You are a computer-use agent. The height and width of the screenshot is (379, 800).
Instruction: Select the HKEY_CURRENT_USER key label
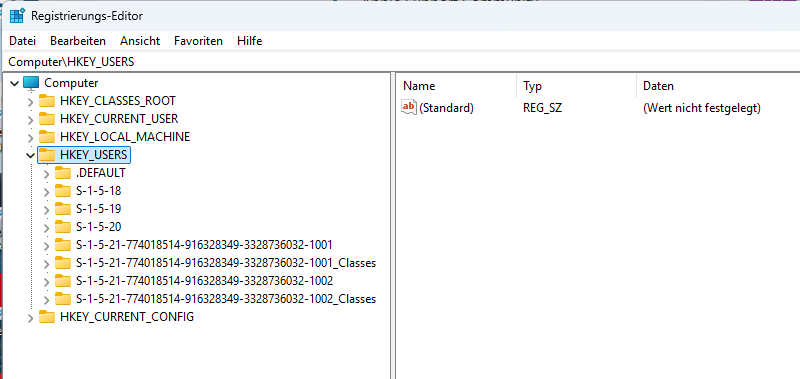pyautogui.click(x=119, y=119)
